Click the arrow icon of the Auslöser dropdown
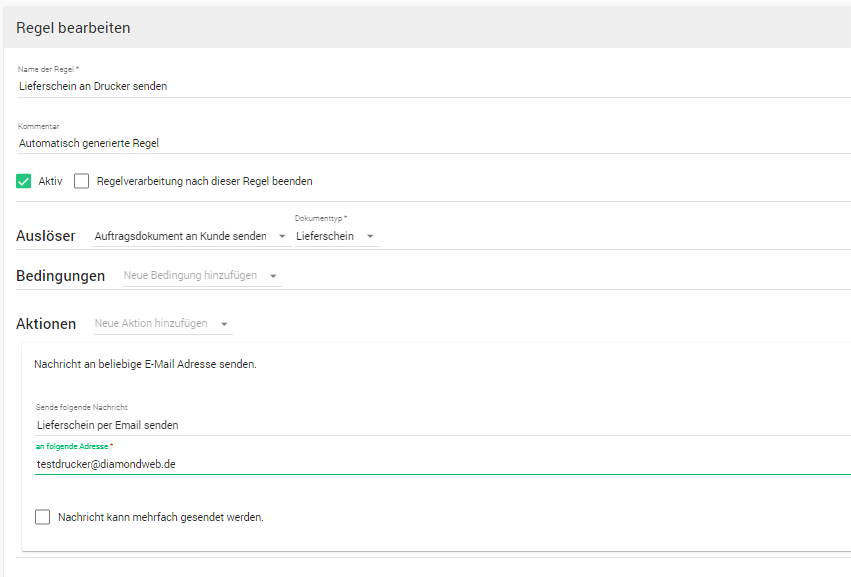 point(282,236)
